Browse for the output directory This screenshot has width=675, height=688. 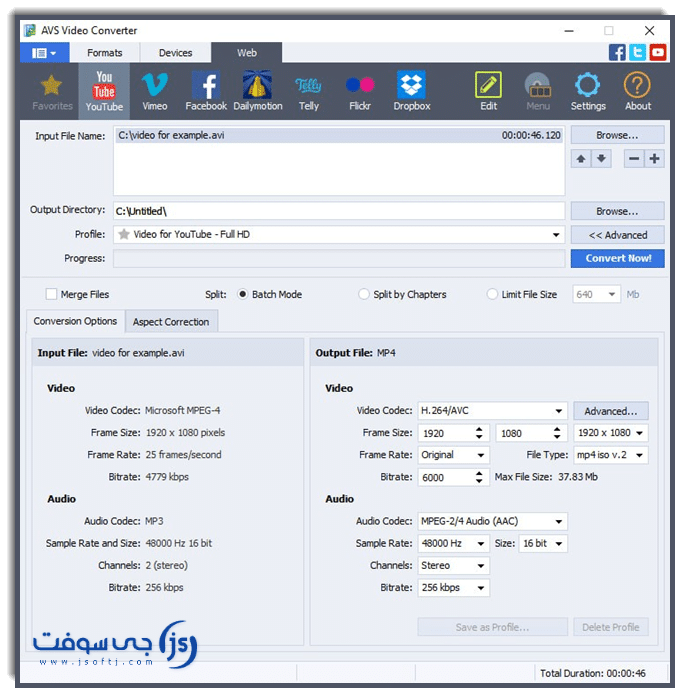[617, 211]
